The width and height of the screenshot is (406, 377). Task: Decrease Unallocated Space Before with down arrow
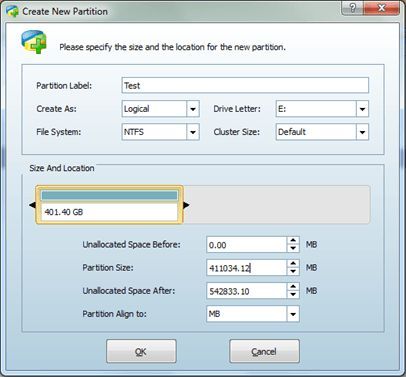click(293, 249)
